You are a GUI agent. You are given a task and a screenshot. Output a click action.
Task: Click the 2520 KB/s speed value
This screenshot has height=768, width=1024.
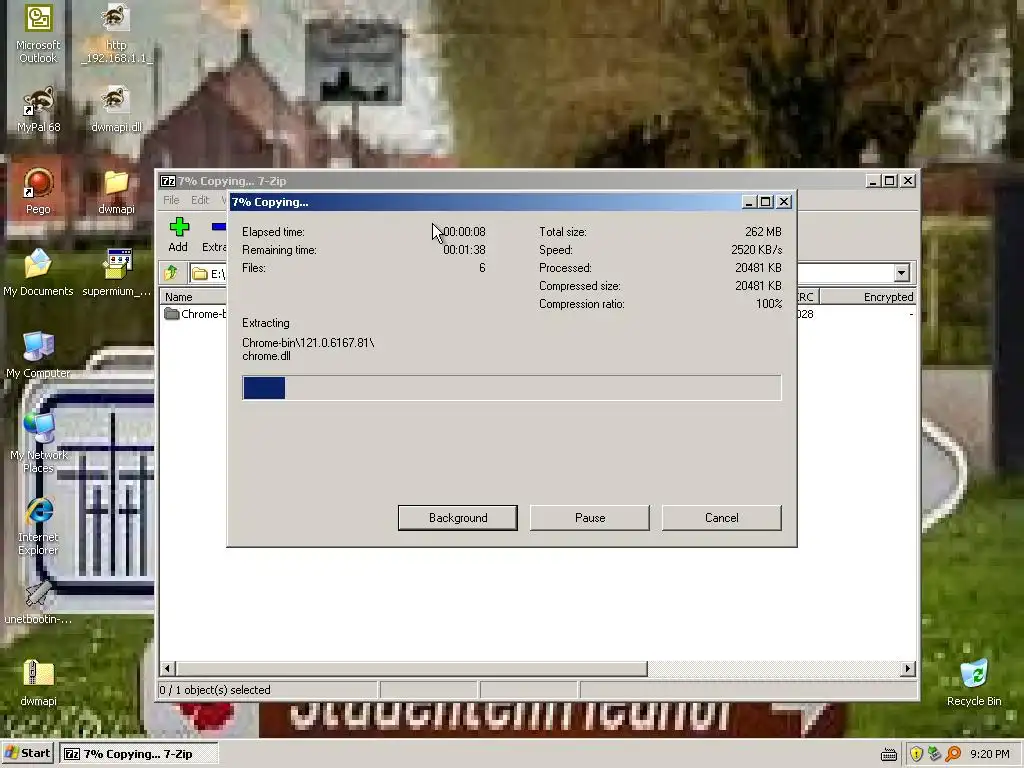[756, 249]
